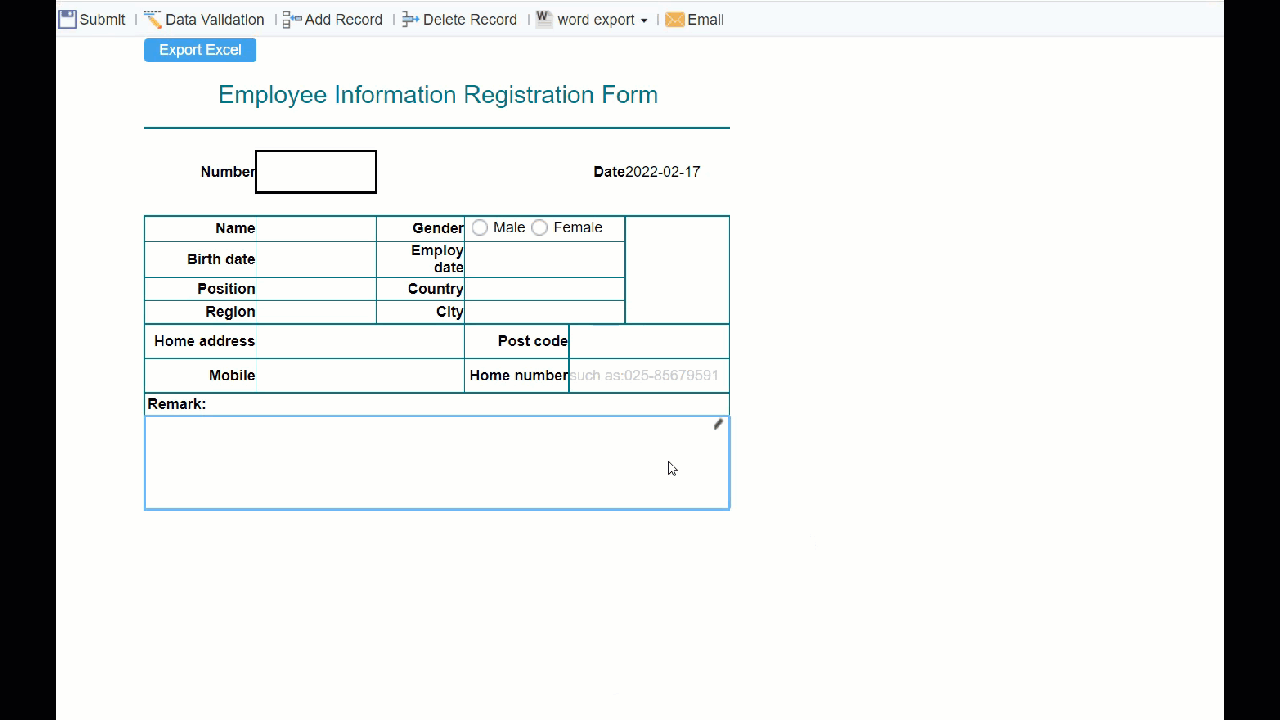Click the Submit toolbar item
This screenshot has height=720, width=1280.
pos(101,18)
